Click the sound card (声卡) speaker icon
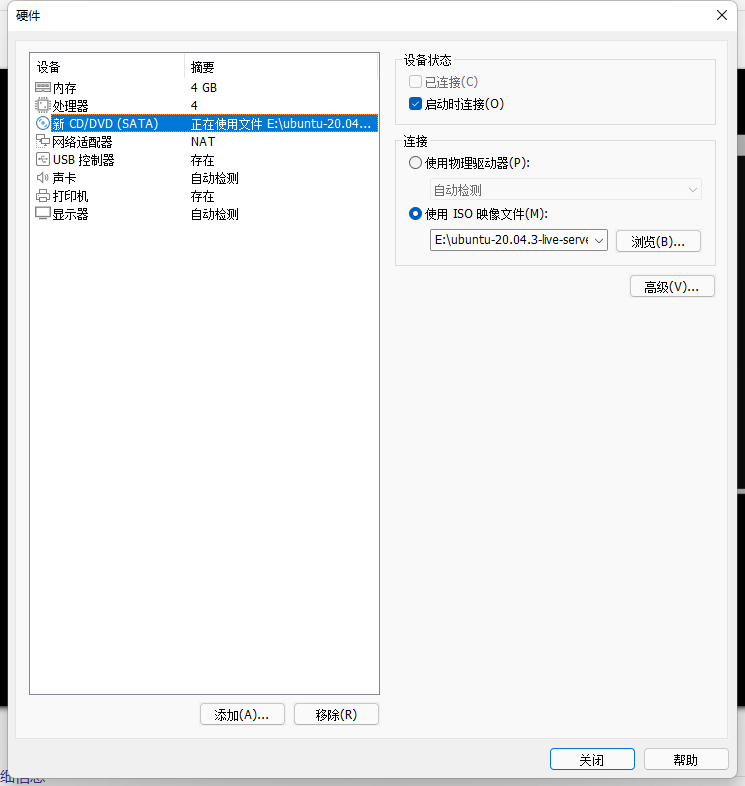The width and height of the screenshot is (745, 786). click(x=43, y=178)
